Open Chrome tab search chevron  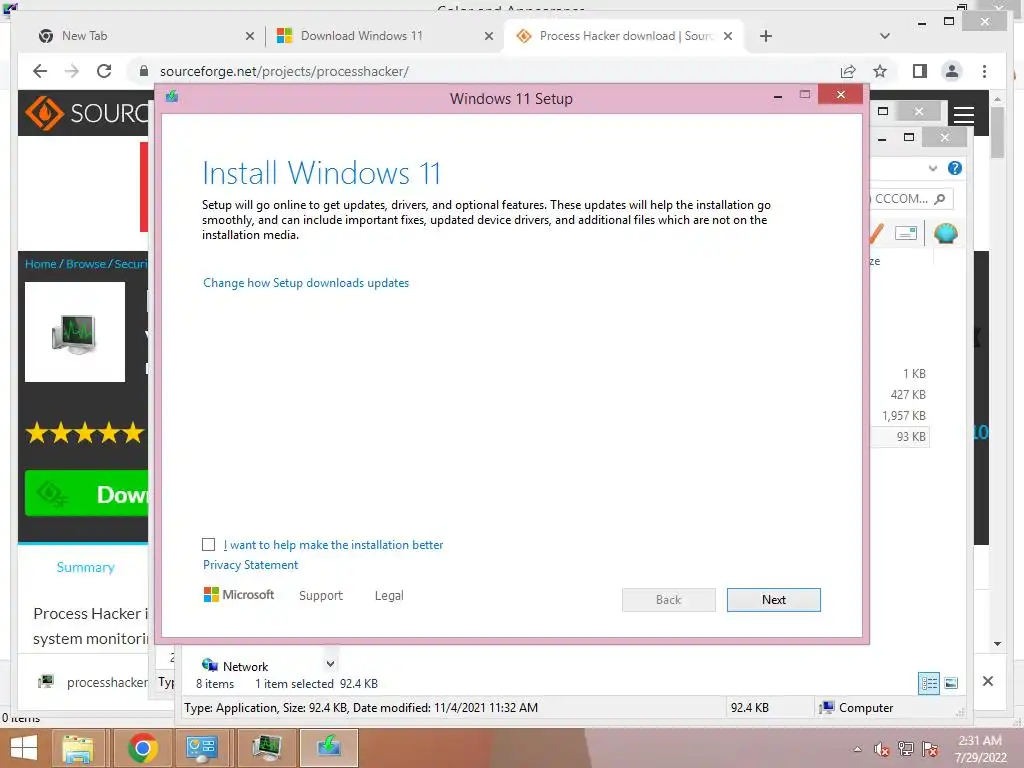coord(885,36)
